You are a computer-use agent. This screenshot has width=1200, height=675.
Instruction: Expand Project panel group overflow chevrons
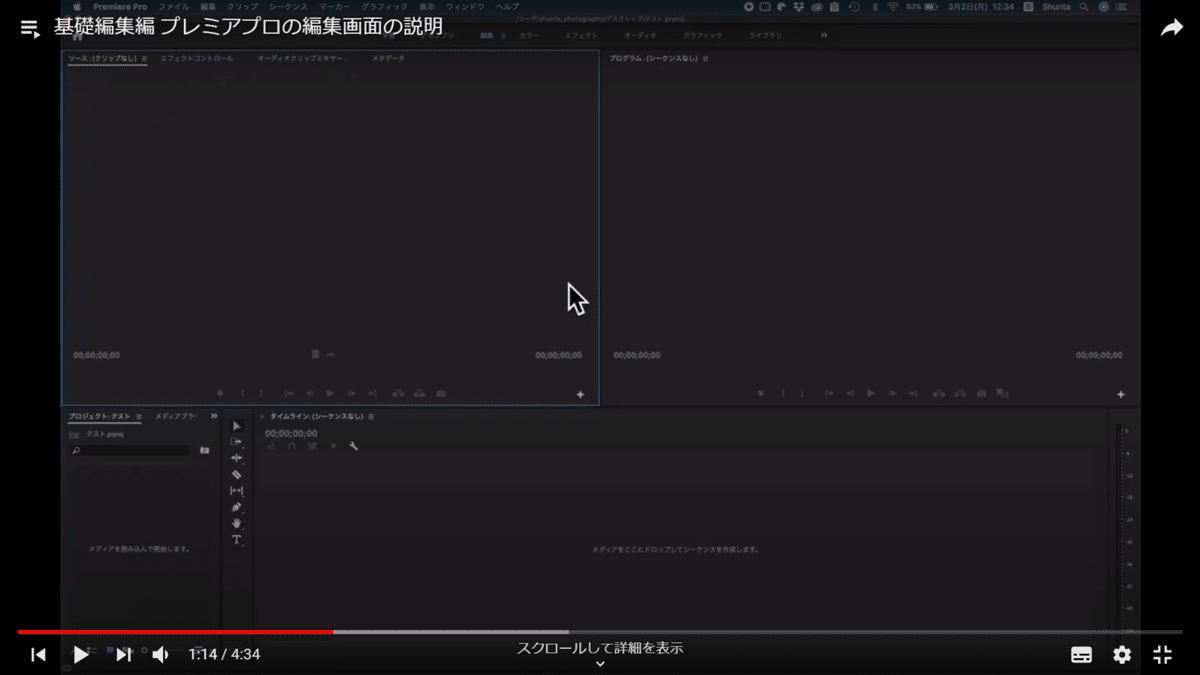[213, 416]
